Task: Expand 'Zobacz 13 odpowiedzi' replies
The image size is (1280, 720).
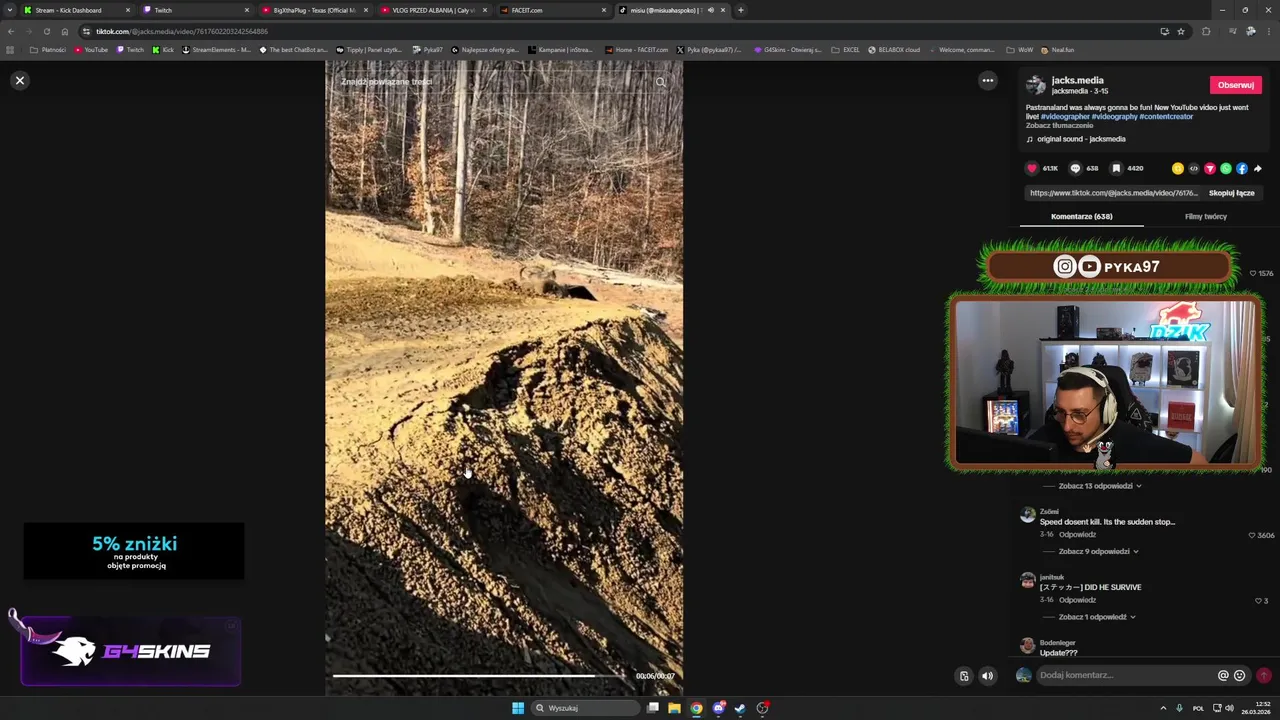Action: click(1099, 486)
